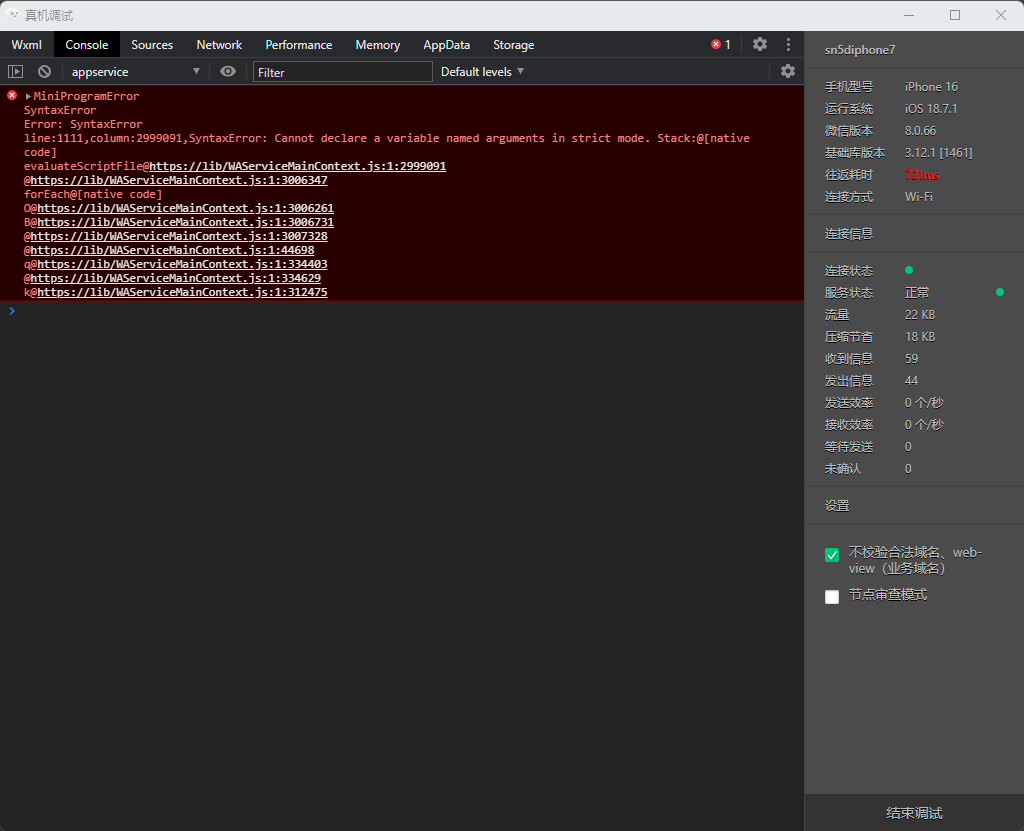Open link WAServiceMainContext.js:1:2999091

298,166
